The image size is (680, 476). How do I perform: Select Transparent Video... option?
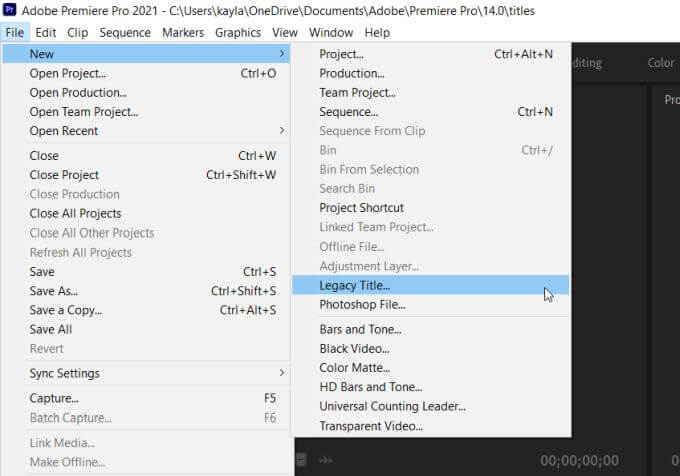(371, 426)
